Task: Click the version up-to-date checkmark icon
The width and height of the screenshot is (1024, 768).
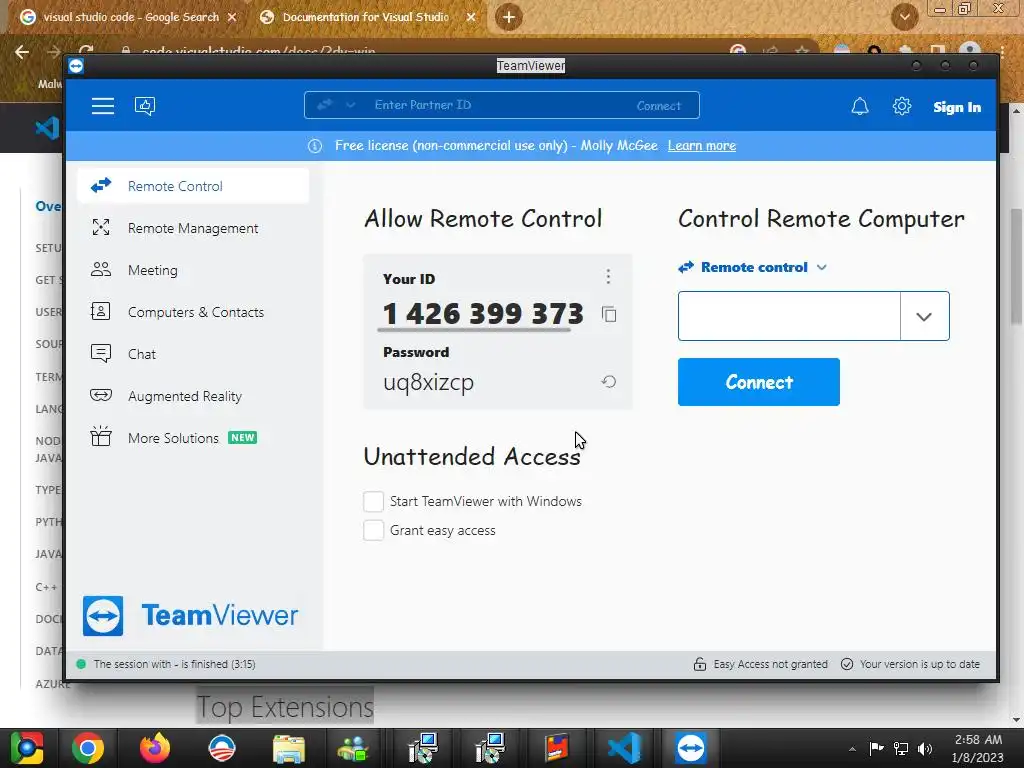Action: click(x=847, y=664)
